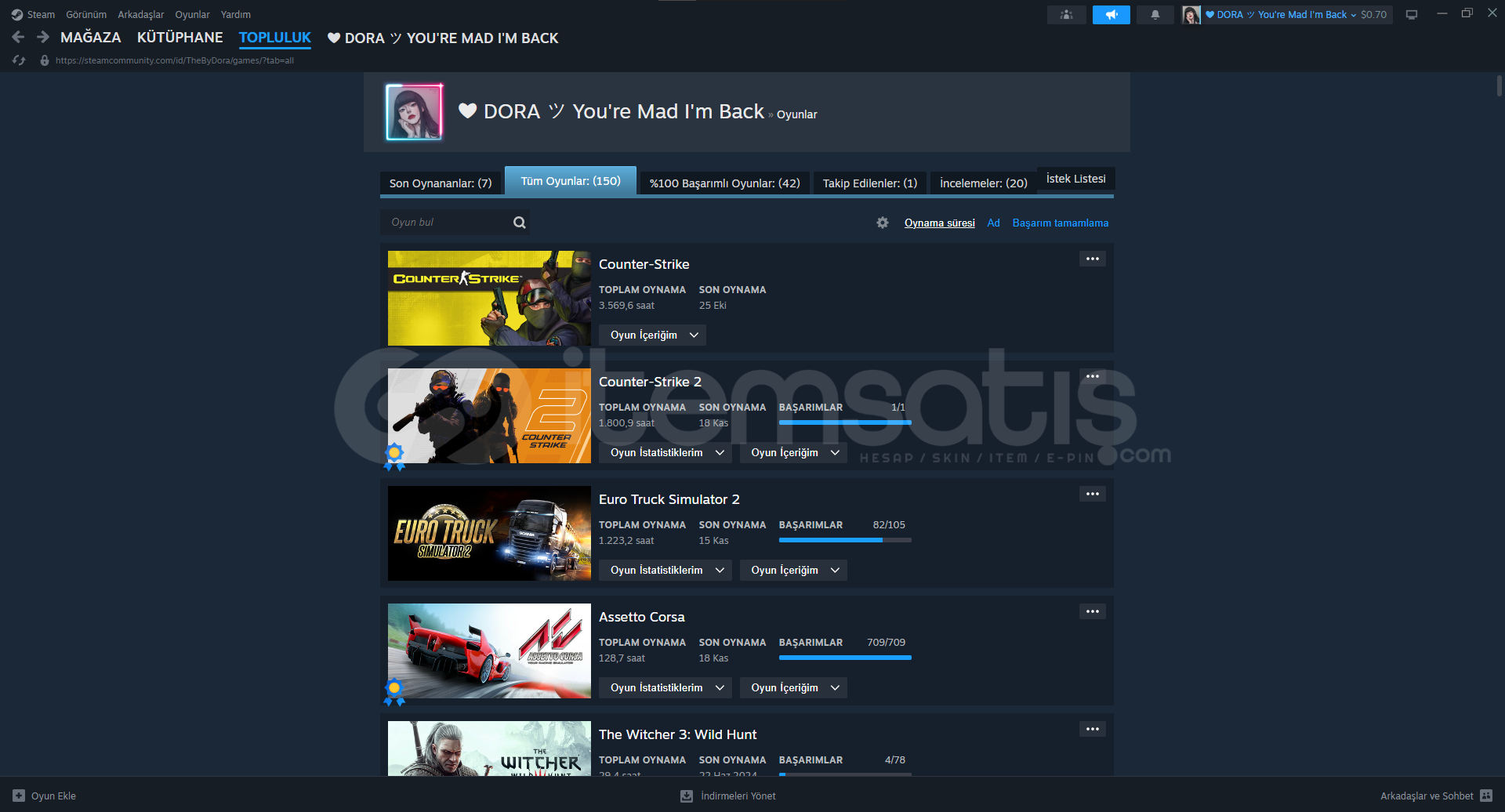Open the Steam menu

[41, 15]
